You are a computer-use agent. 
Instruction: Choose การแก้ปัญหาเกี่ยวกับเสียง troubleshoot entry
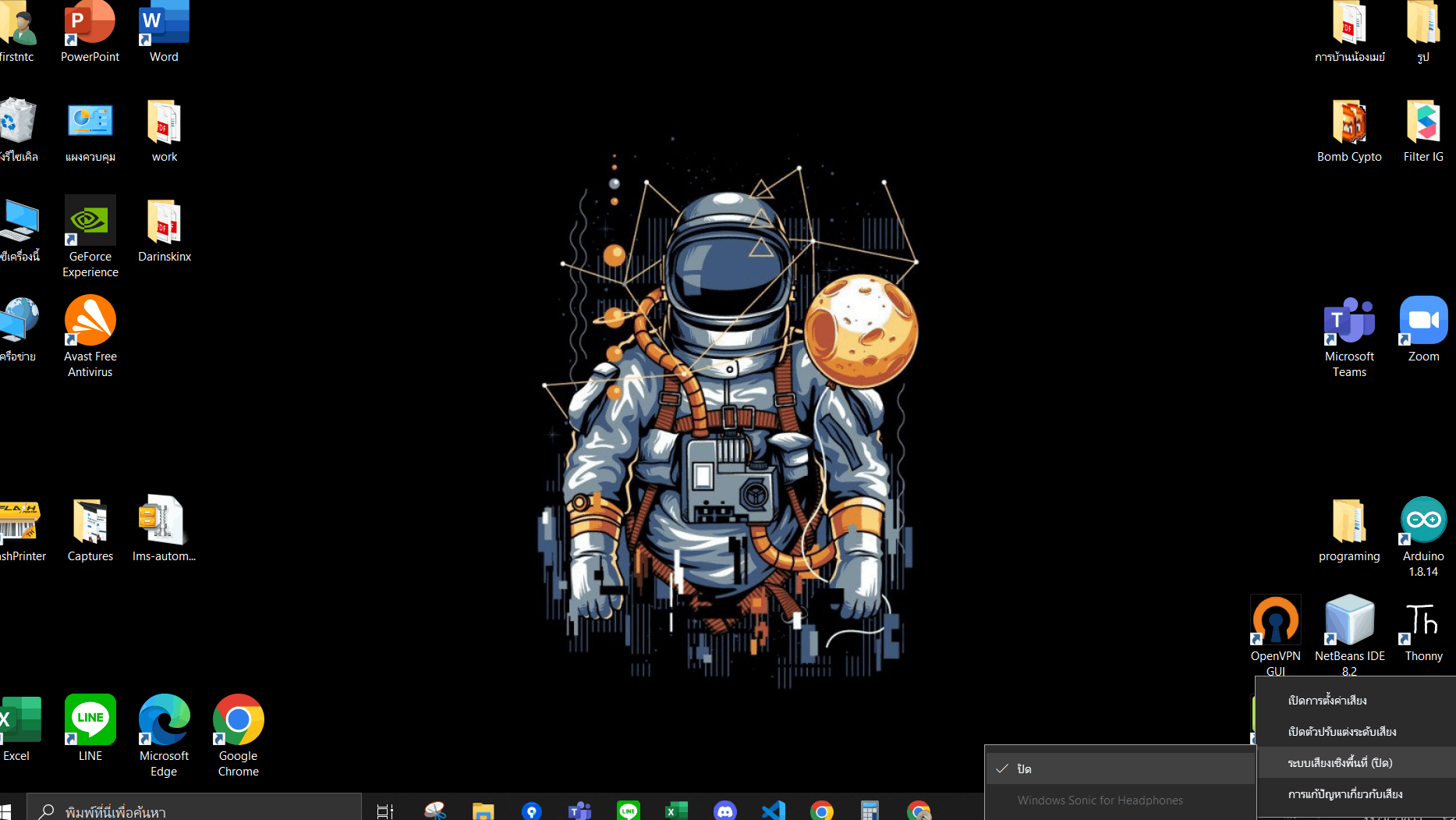click(1356, 794)
